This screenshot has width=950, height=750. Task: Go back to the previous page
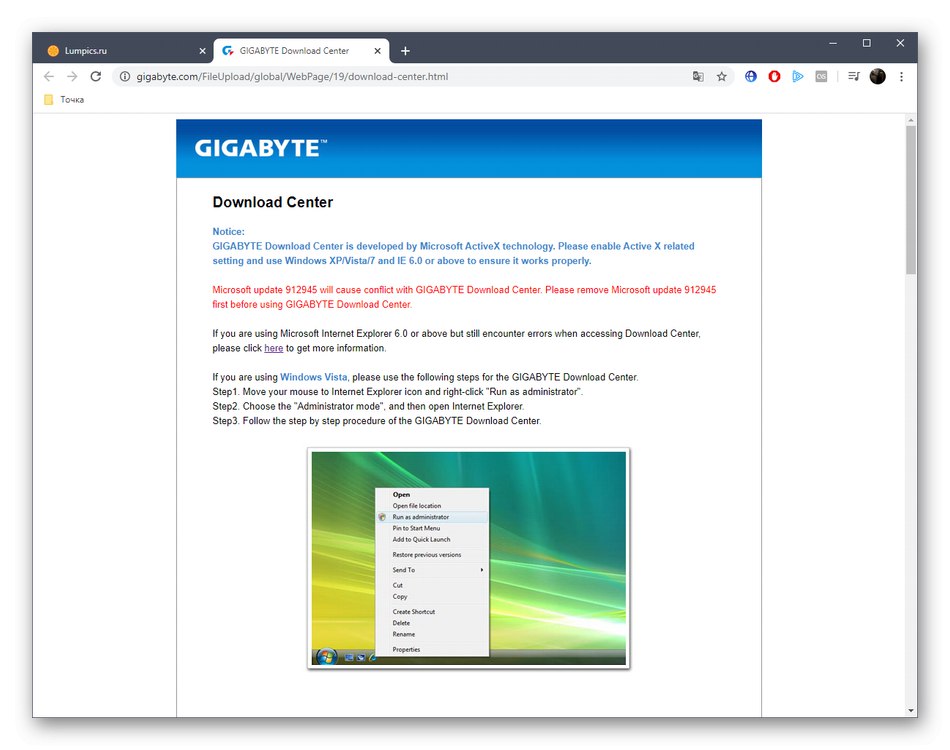[x=49, y=76]
